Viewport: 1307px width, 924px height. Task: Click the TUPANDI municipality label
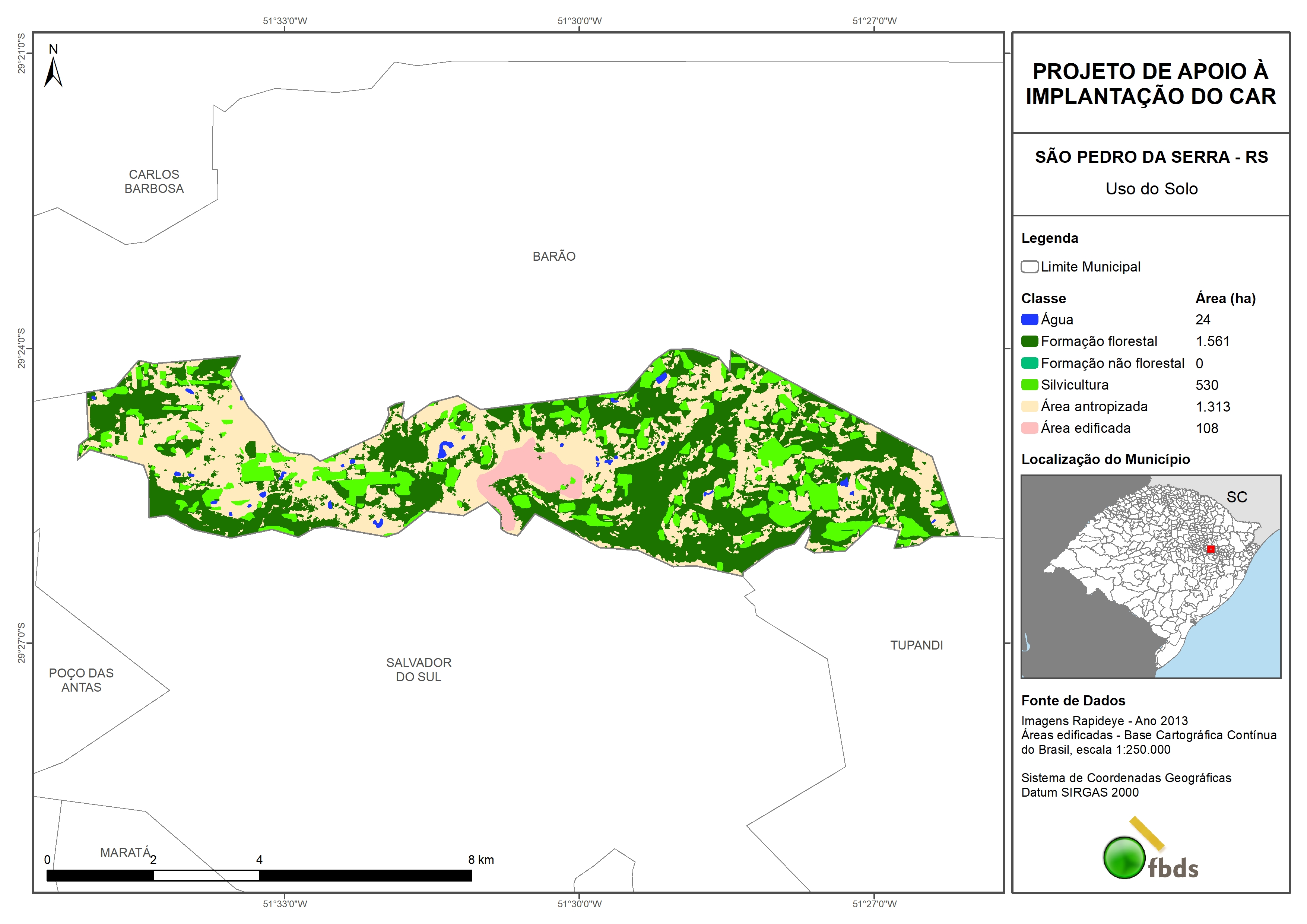coord(917,645)
